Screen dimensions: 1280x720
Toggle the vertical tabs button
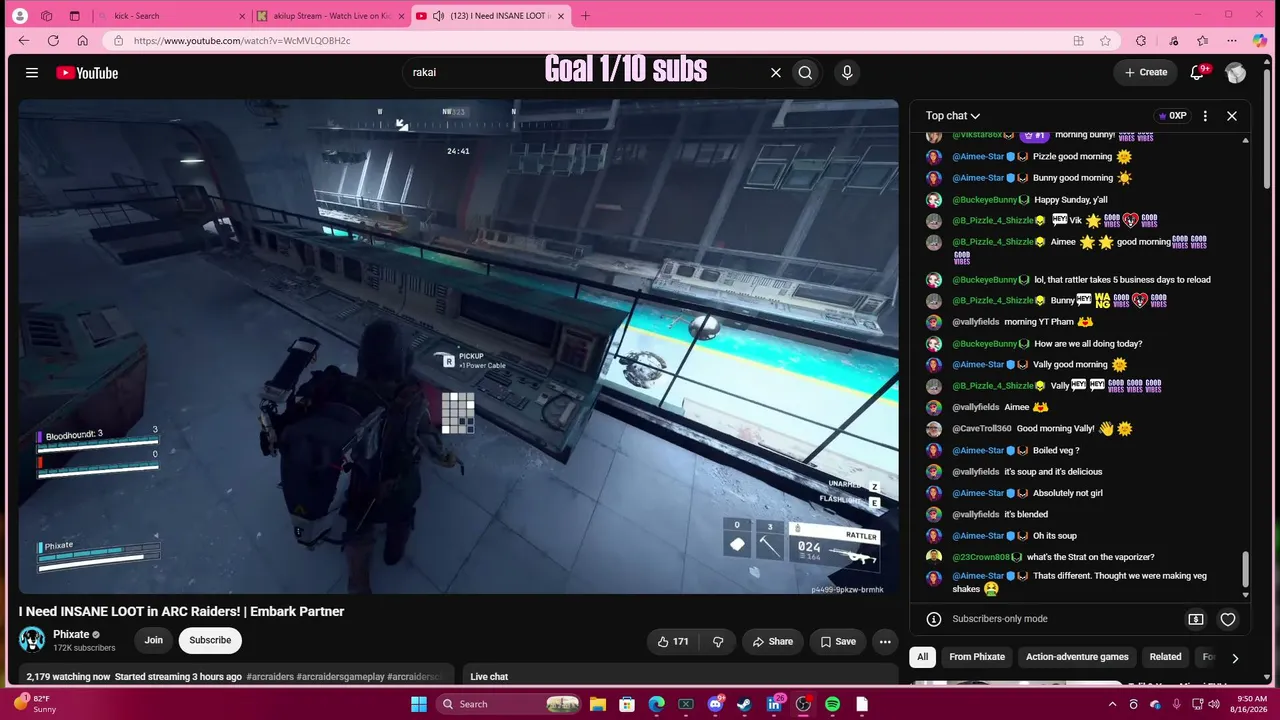(74, 16)
